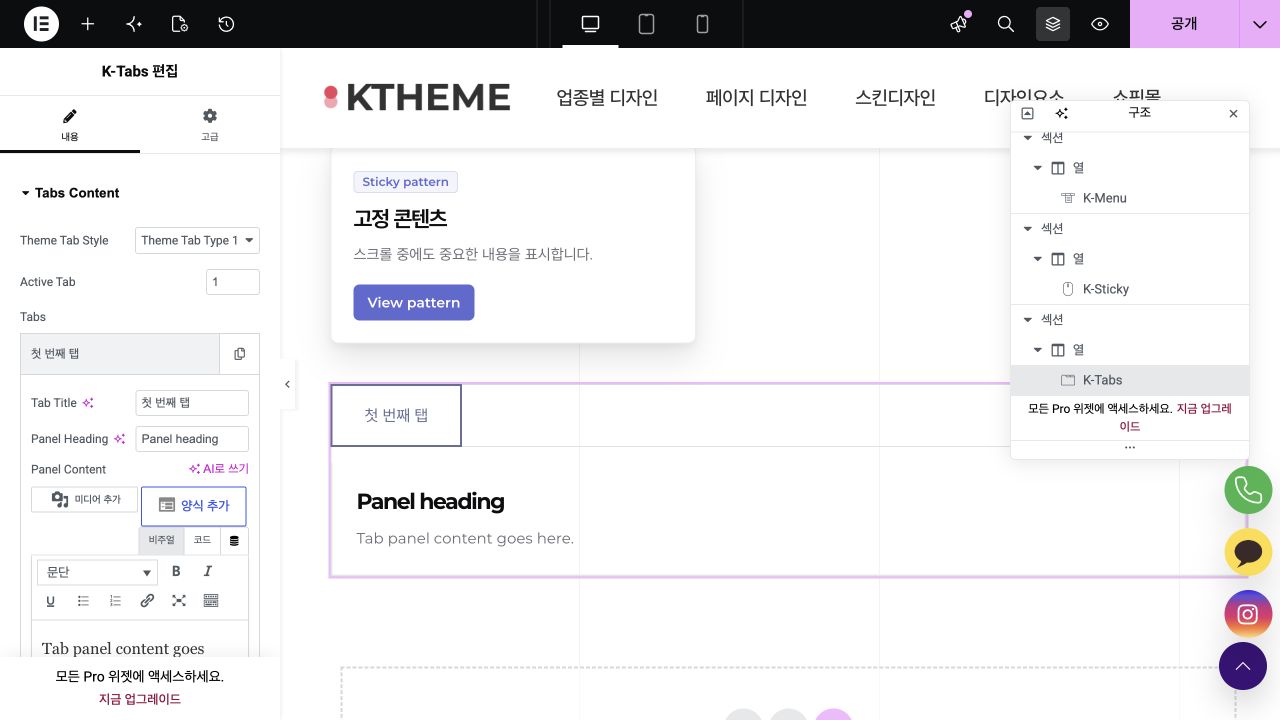Open the publish options dropdown arrow
The image size is (1280, 720).
click(1260, 24)
